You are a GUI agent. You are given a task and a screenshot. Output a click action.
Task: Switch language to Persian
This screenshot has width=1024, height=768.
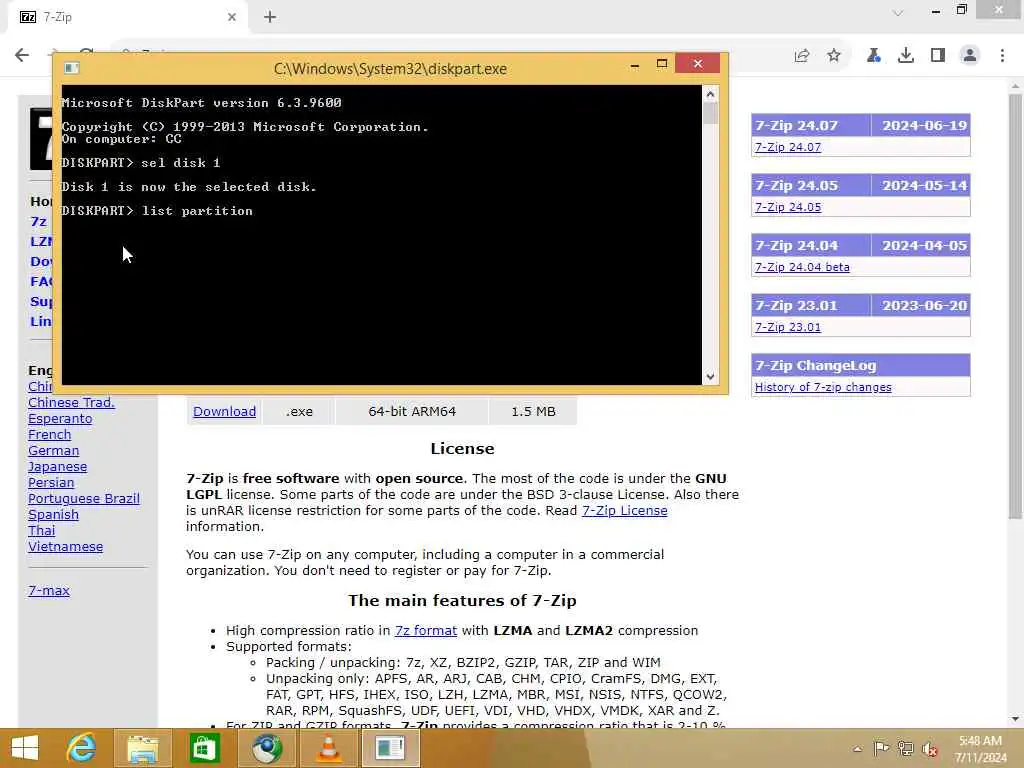51,483
